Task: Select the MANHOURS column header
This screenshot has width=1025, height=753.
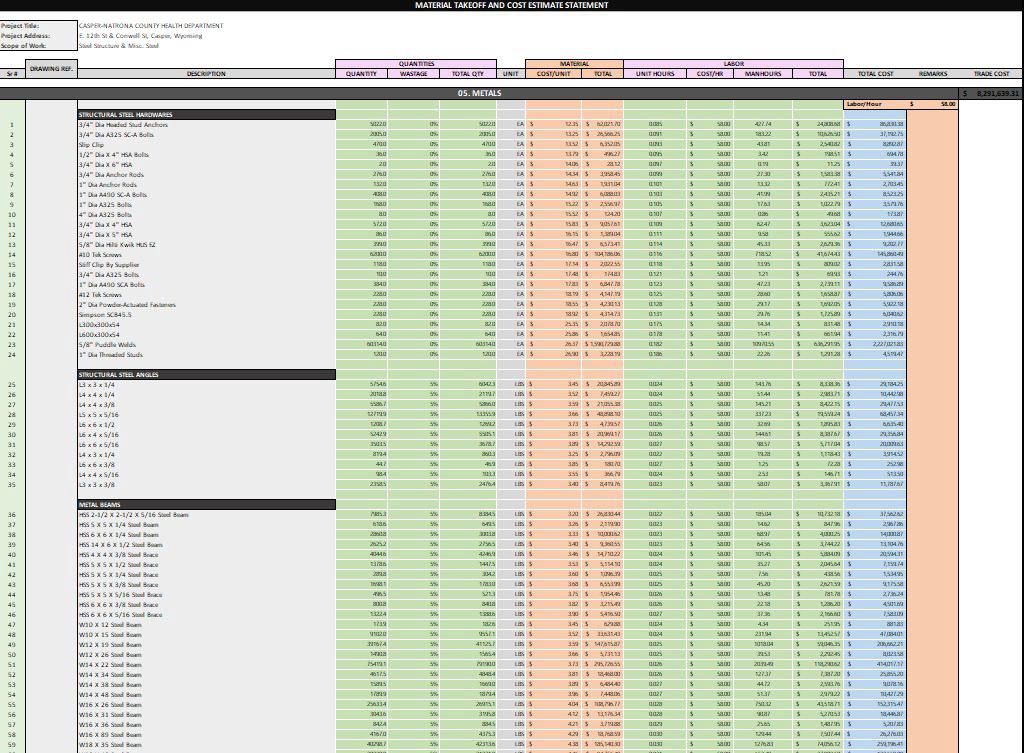Action: pos(763,73)
